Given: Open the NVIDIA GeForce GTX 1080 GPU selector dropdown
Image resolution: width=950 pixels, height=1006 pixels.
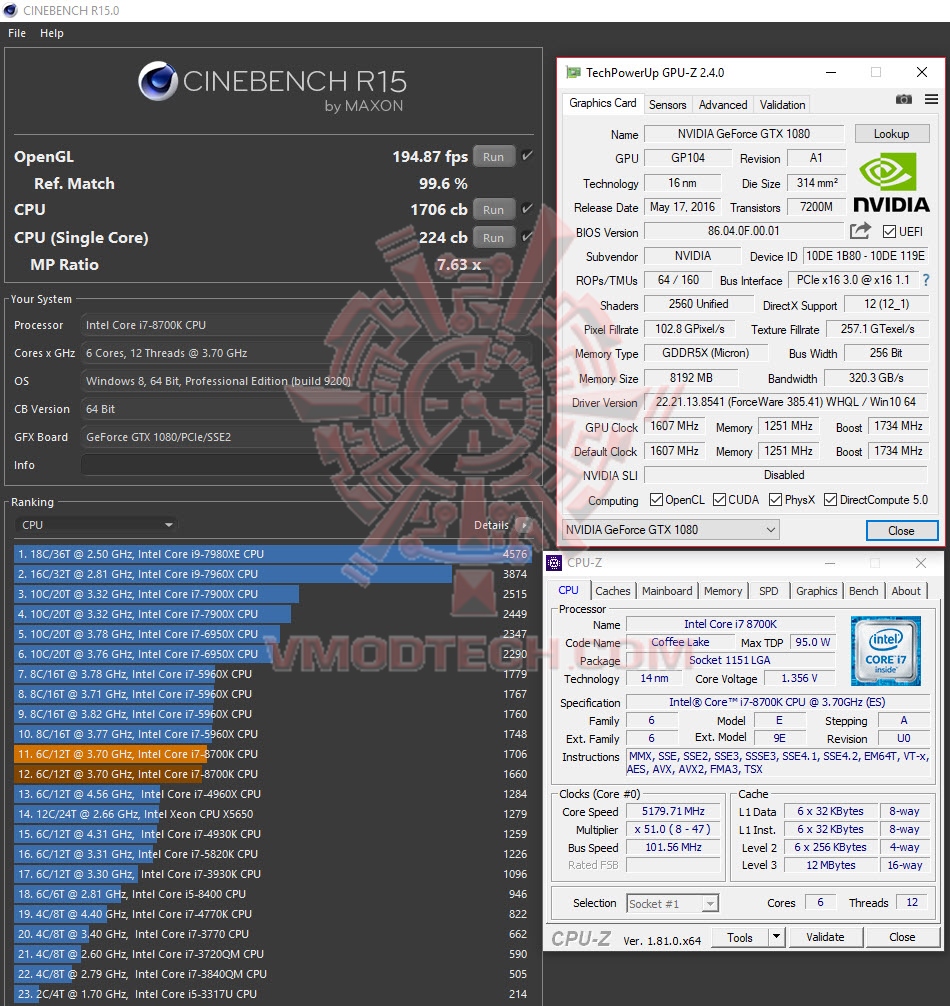Looking at the screenshot, I should click(x=670, y=530).
